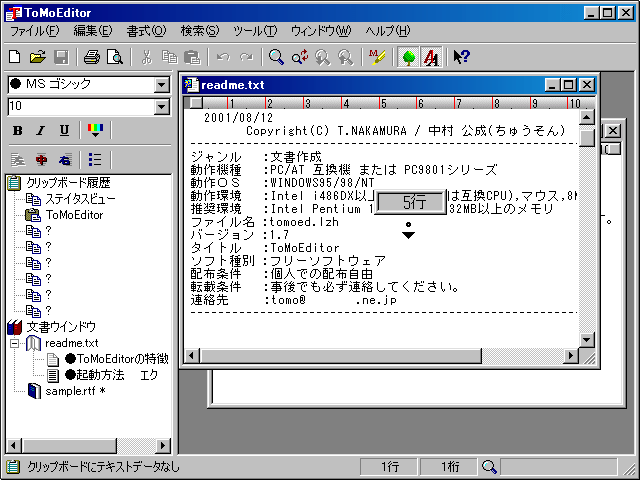Open the 編集(E) menu
This screenshot has width=640, height=480.
tap(93, 31)
